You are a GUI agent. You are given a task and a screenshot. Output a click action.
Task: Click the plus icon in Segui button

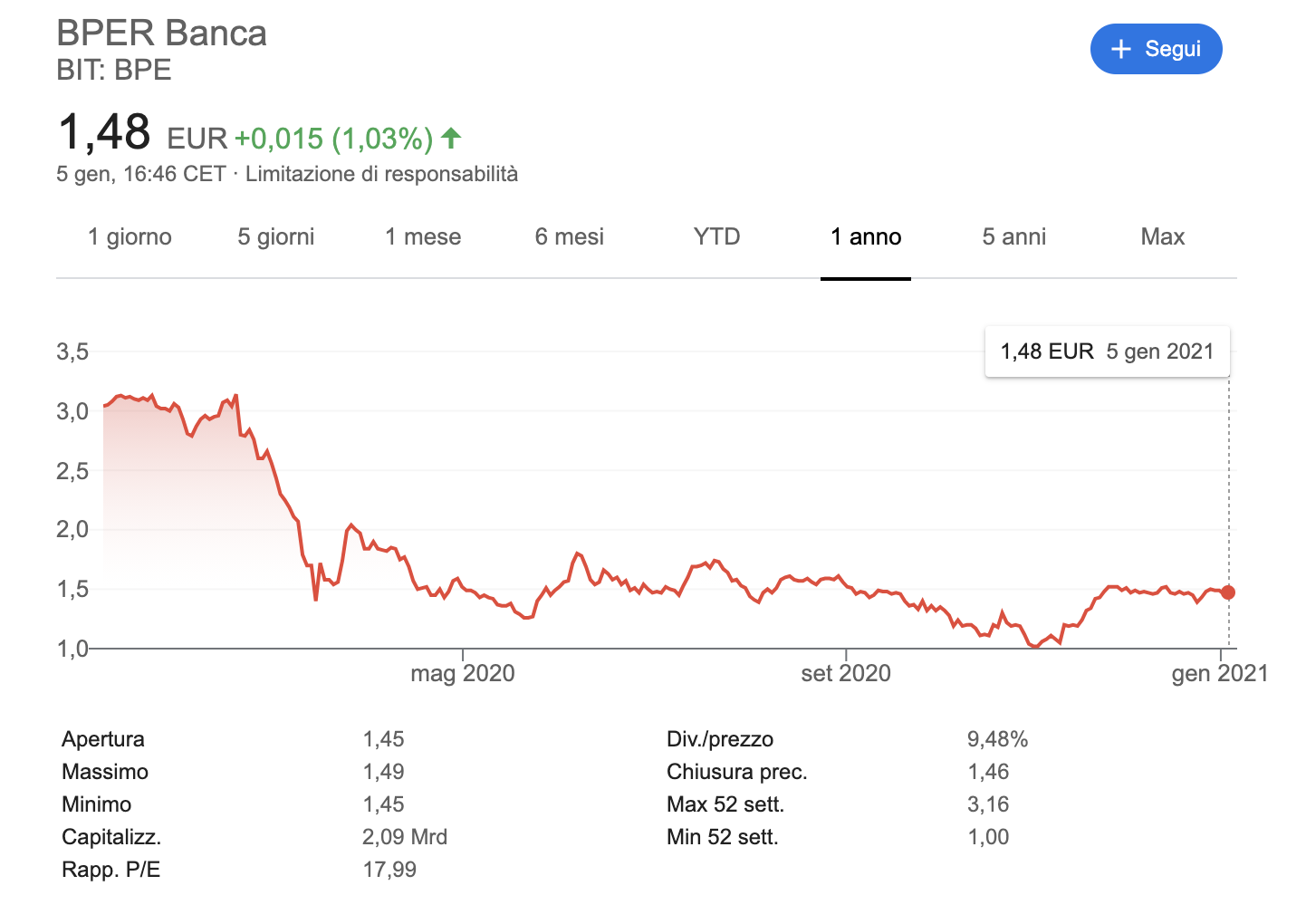click(1121, 49)
